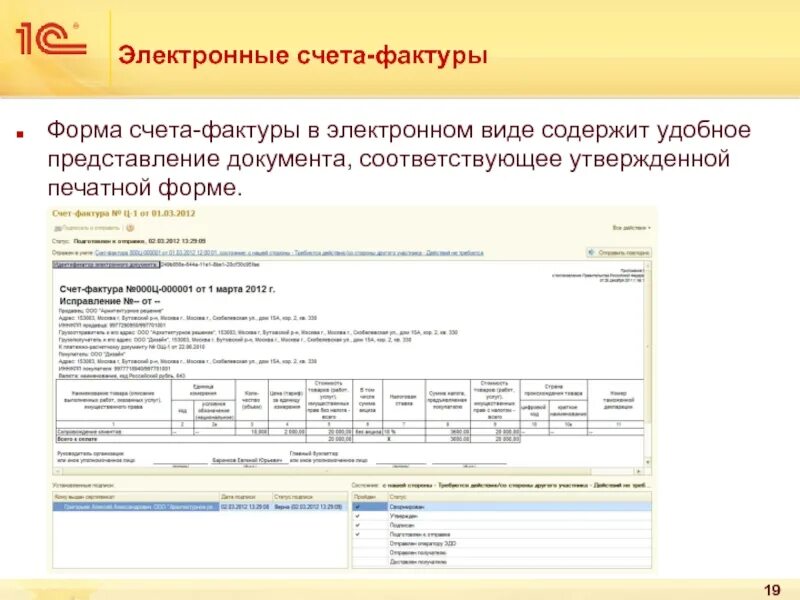Select the Идентификатор электронного документа cell
This screenshot has width=800, height=600.
point(106,265)
